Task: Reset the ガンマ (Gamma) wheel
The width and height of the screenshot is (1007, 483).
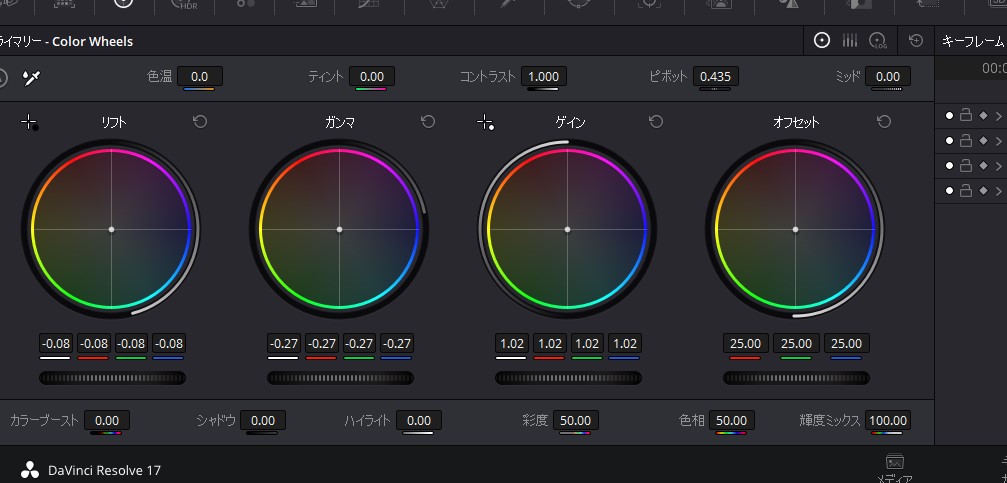Action: pyautogui.click(x=428, y=121)
